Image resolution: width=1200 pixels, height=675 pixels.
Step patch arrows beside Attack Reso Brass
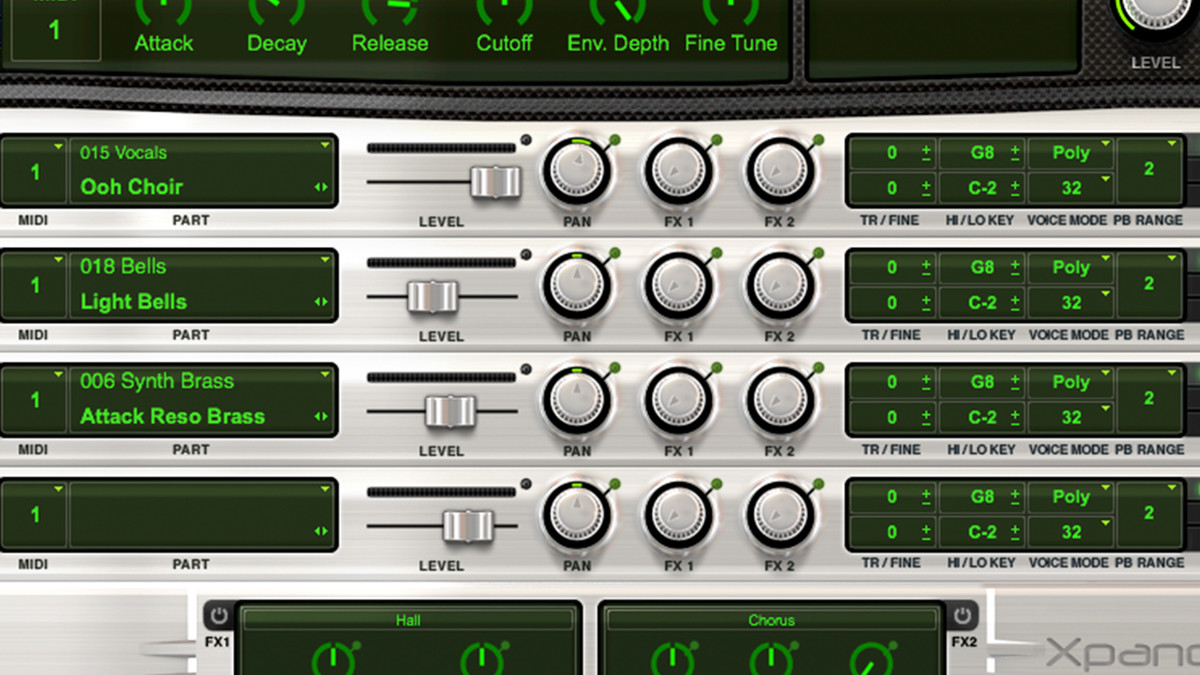pos(321,417)
